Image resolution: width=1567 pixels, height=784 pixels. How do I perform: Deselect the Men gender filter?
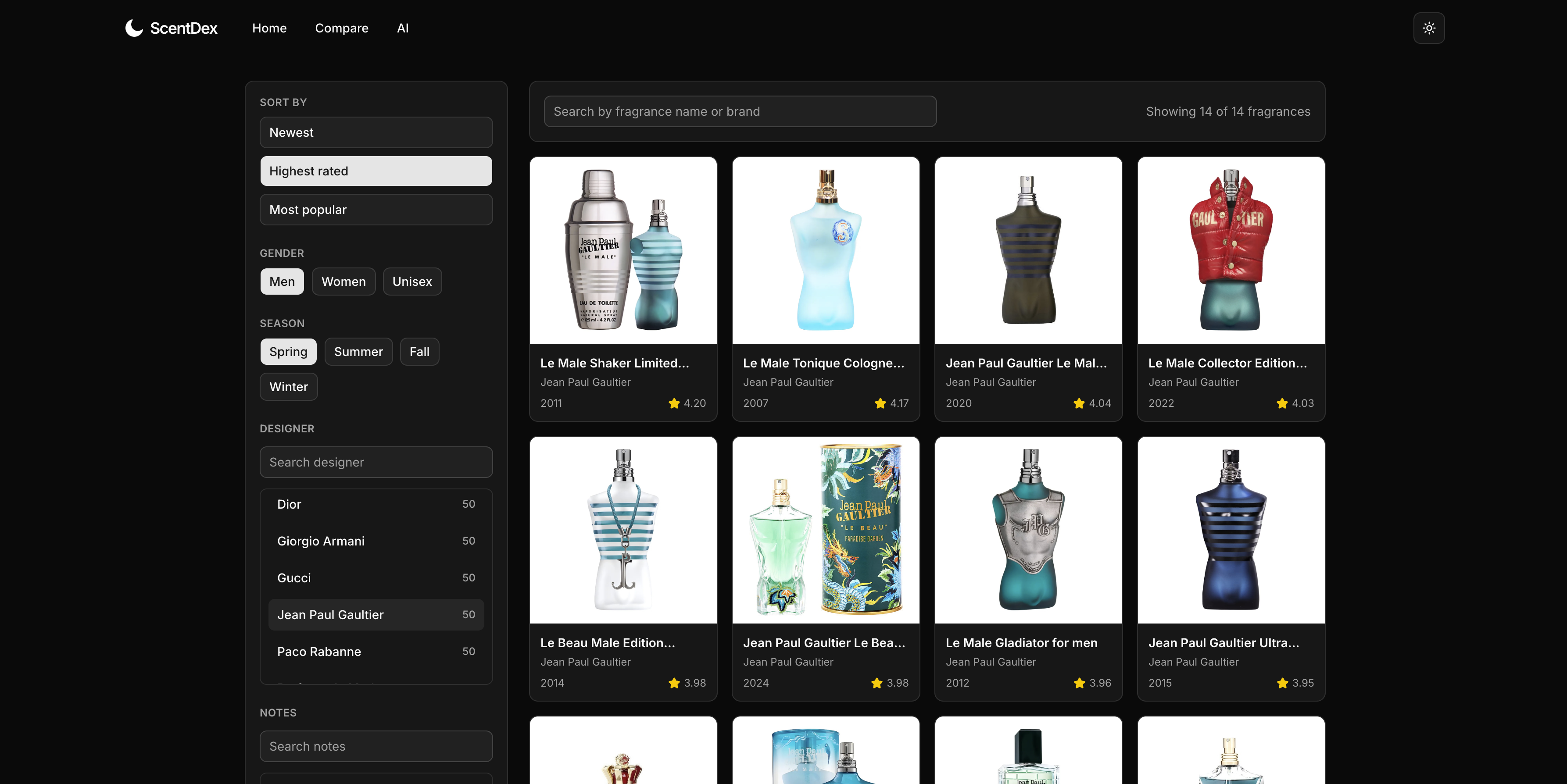pyautogui.click(x=282, y=282)
